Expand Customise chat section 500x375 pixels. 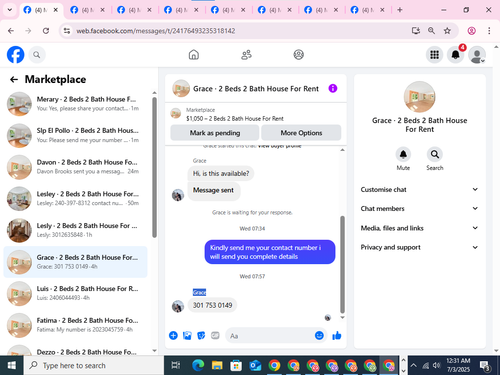tap(419, 189)
